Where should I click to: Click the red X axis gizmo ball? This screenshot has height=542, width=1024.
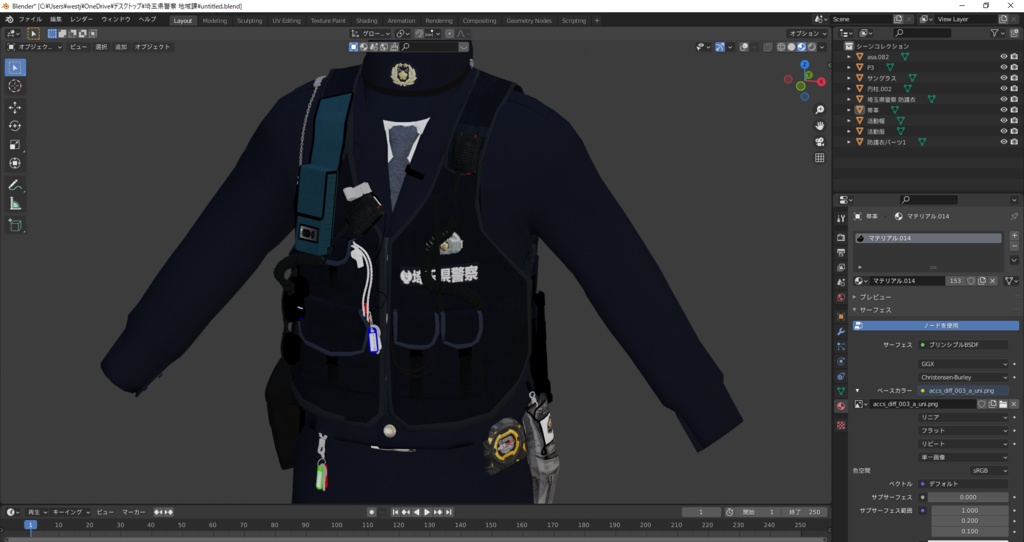pyautogui.click(x=822, y=82)
